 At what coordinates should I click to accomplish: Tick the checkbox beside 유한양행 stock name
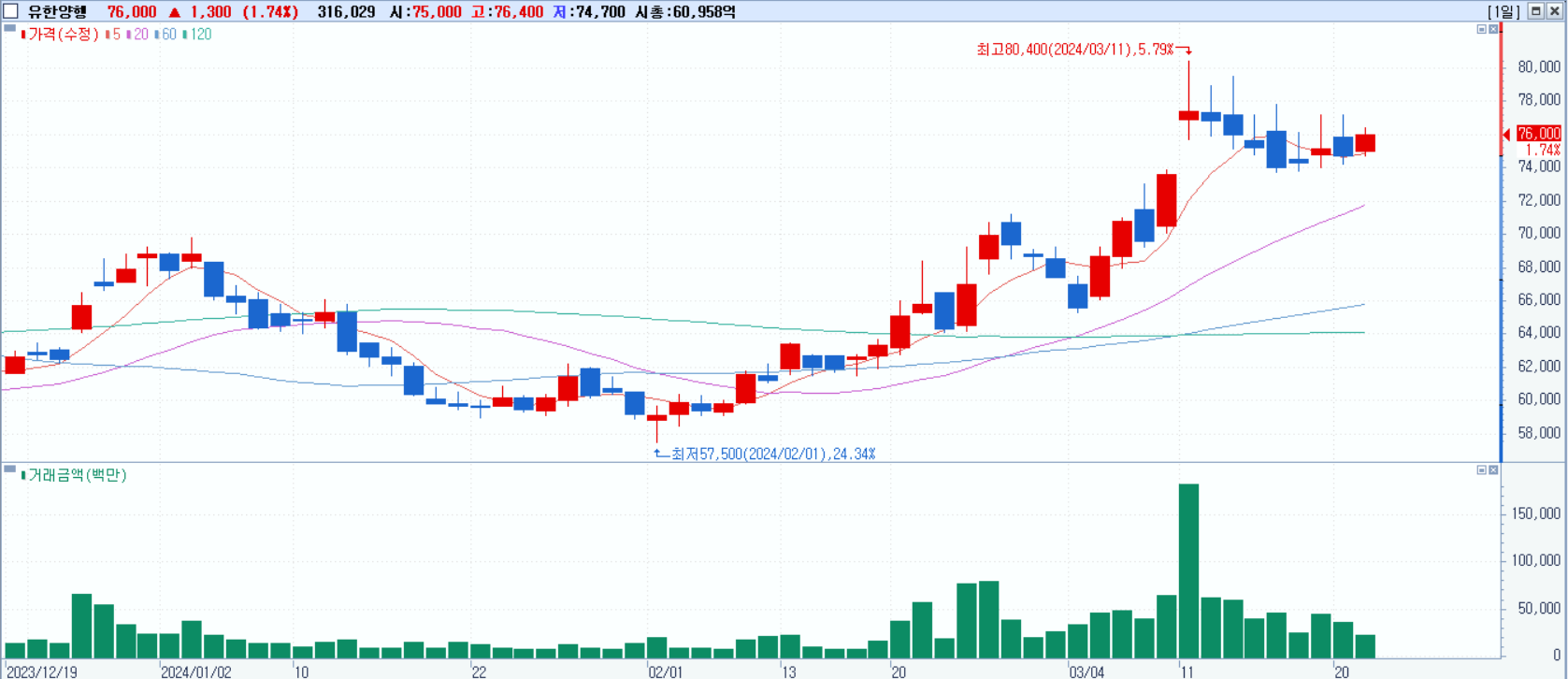pyautogui.click(x=11, y=11)
